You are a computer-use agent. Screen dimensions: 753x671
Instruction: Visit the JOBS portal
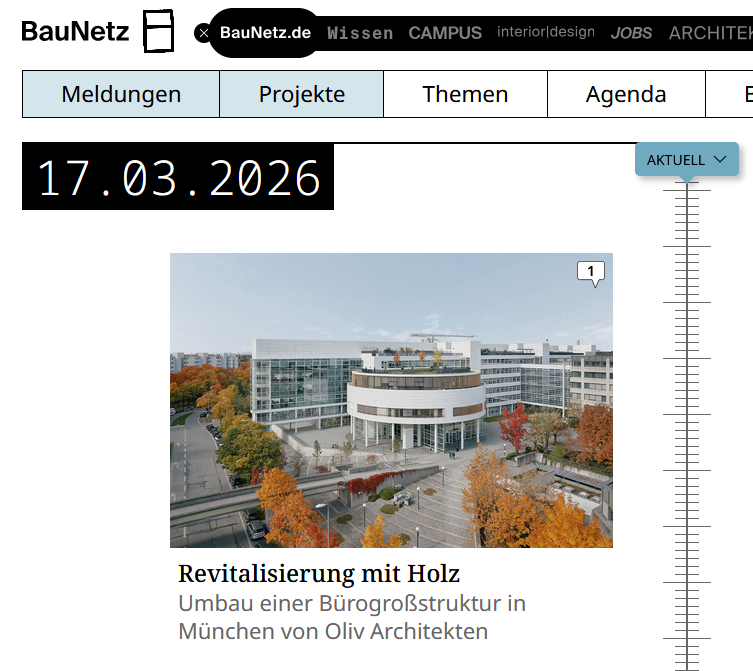point(632,33)
